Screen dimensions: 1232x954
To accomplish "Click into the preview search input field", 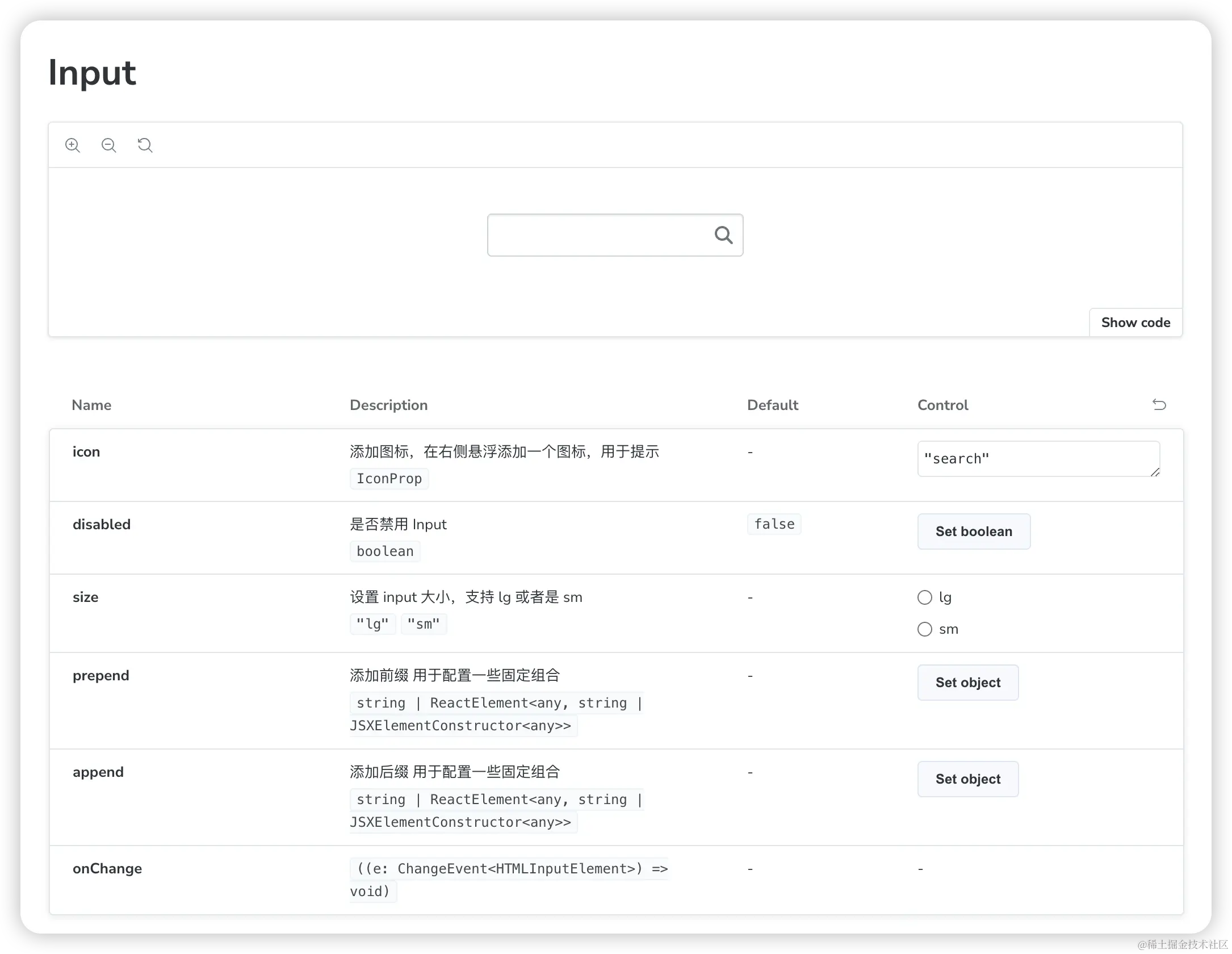I will (596, 235).
